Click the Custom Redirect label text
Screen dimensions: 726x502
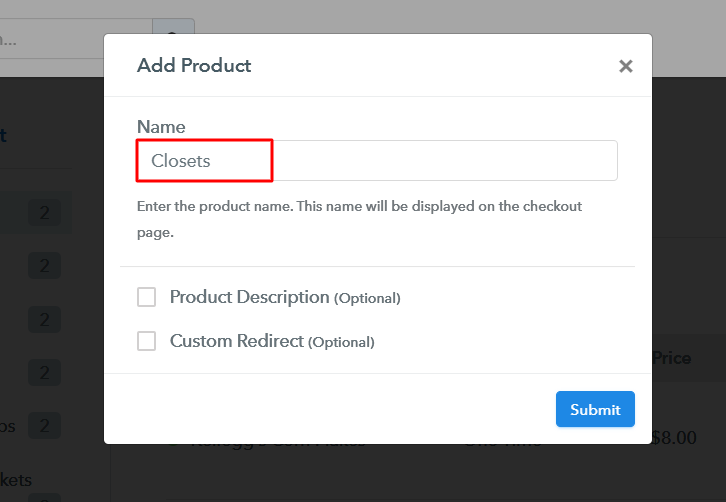(236, 341)
